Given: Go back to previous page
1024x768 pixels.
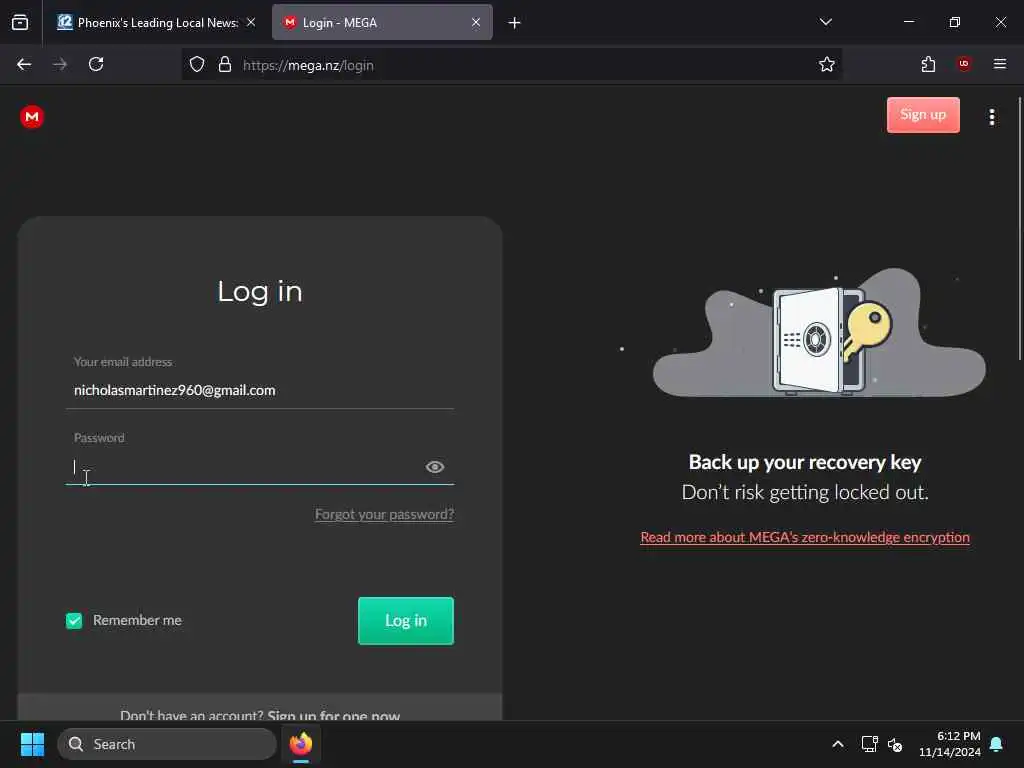Looking at the screenshot, I should tap(24, 65).
